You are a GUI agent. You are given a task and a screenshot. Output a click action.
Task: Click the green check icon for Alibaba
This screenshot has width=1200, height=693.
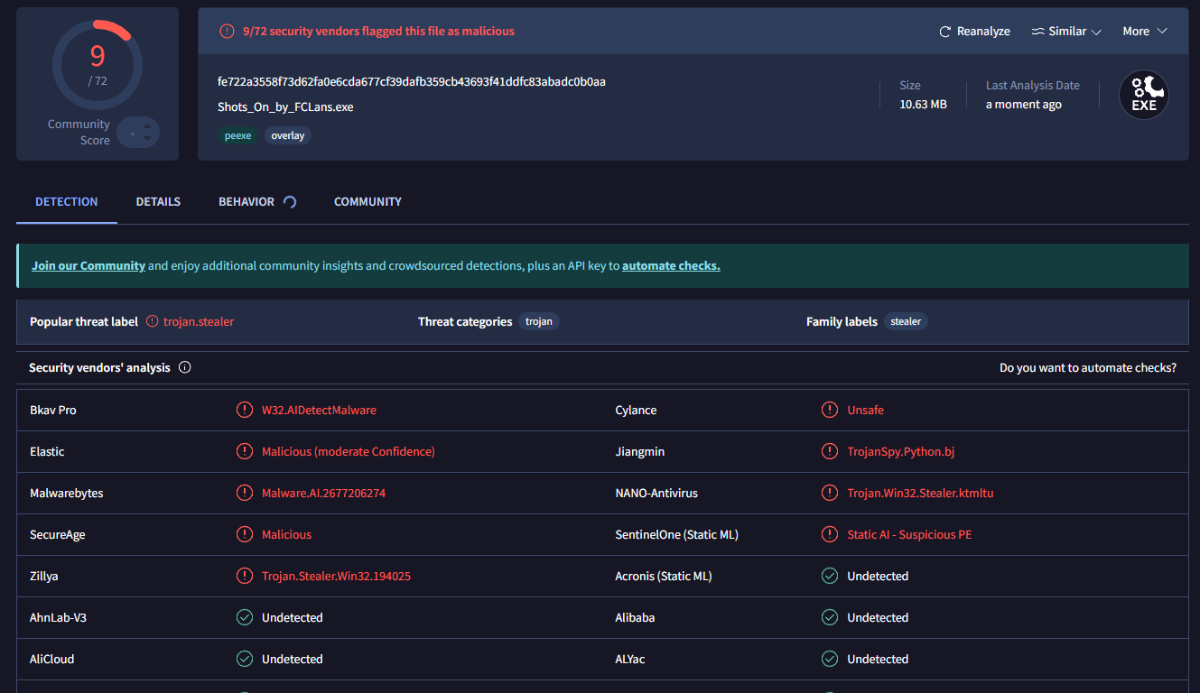tap(829, 617)
